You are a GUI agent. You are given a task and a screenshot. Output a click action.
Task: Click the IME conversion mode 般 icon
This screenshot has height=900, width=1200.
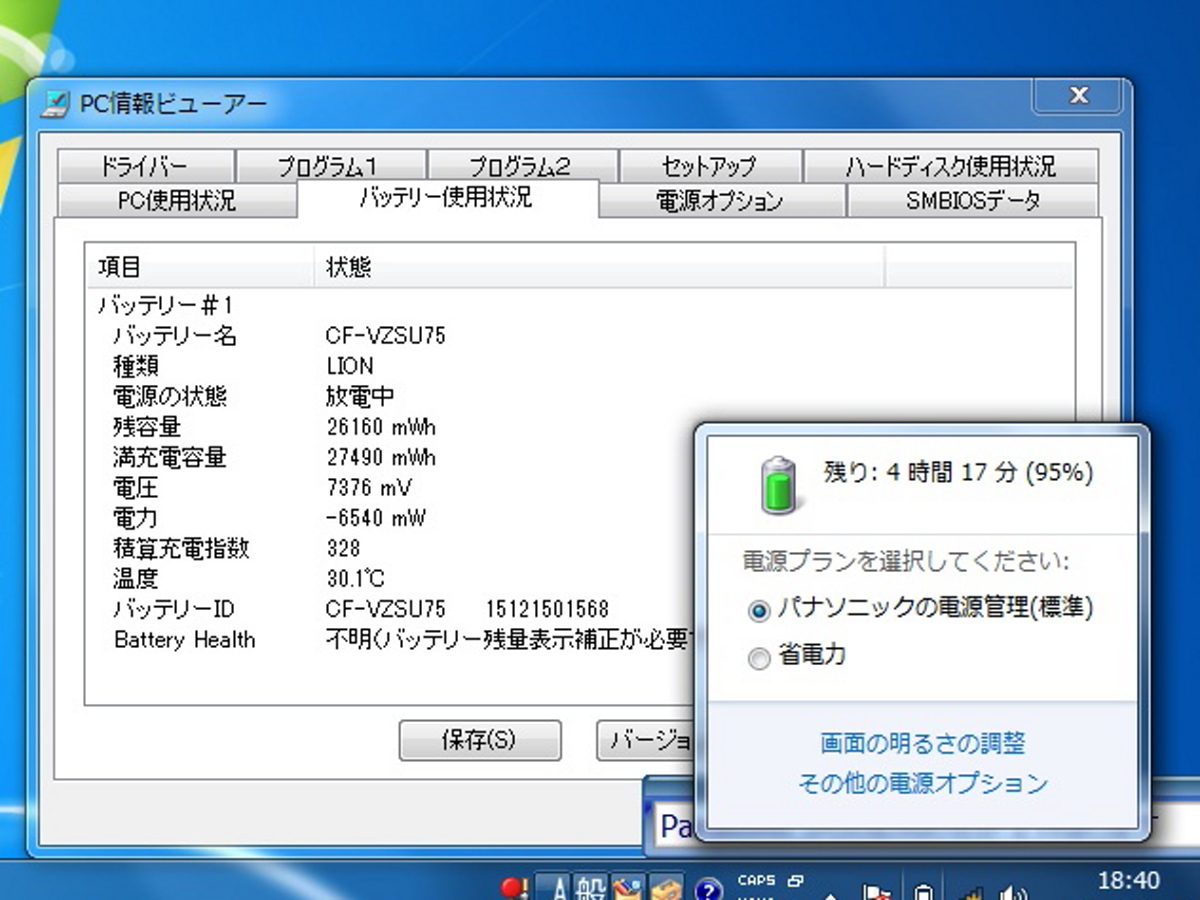[590, 888]
